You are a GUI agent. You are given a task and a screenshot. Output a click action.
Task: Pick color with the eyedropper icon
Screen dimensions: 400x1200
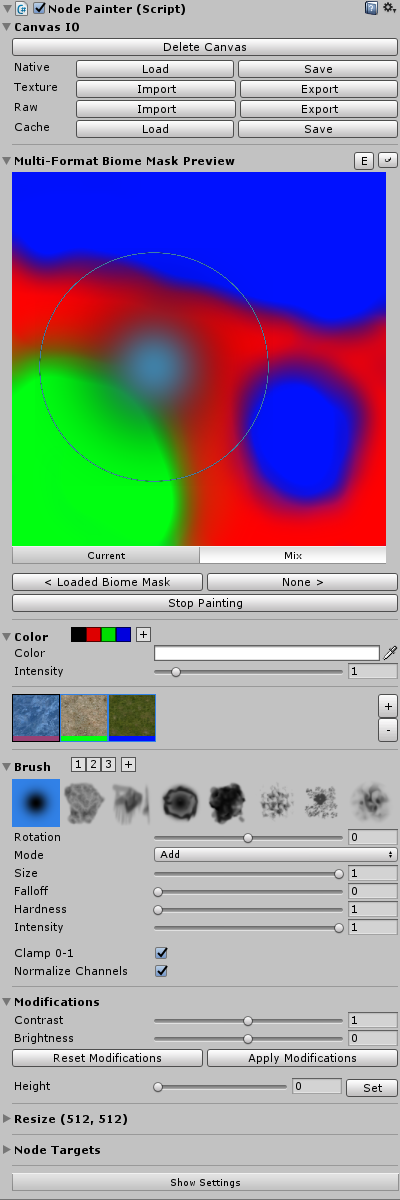pyautogui.click(x=390, y=653)
